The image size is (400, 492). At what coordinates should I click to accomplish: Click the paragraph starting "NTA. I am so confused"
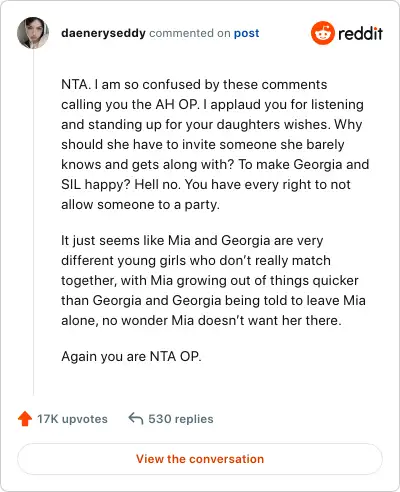tap(215, 144)
